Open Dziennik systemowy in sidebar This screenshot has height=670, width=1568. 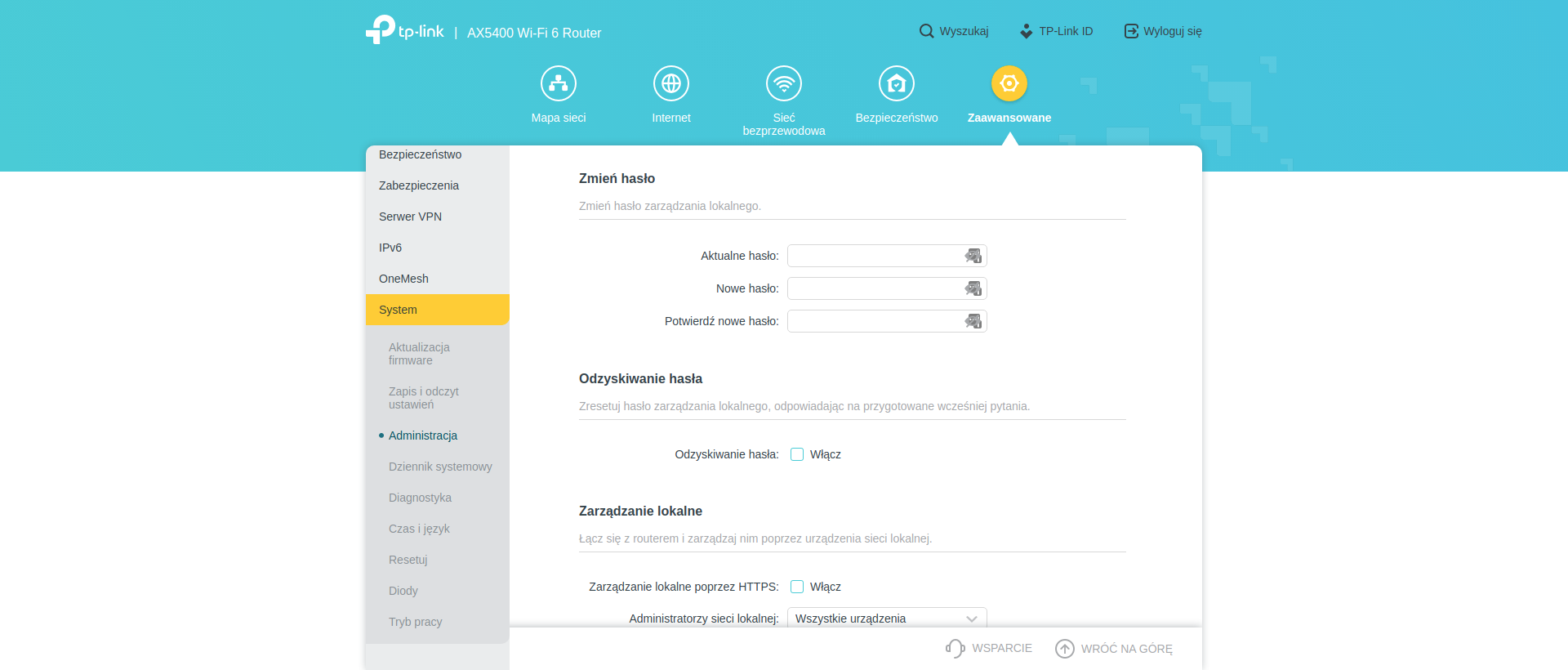tap(440, 467)
